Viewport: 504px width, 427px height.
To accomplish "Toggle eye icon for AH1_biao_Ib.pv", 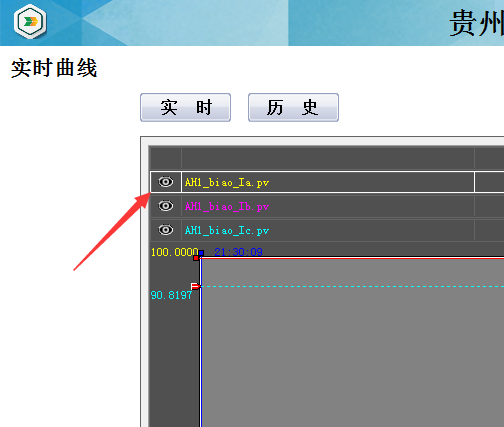I will coord(166,206).
